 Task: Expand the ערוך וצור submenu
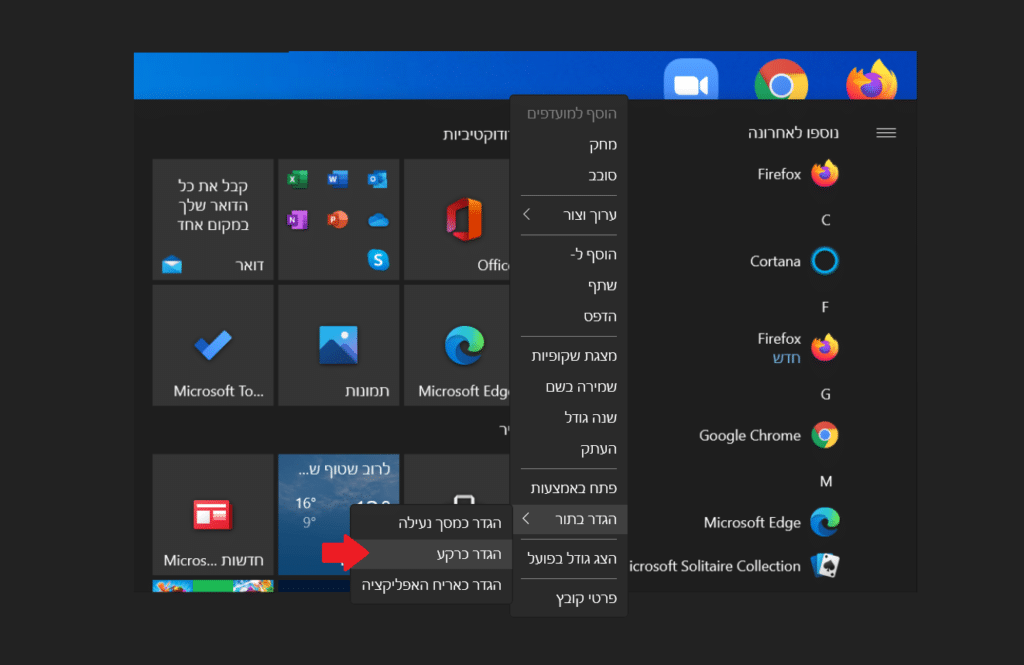(x=570, y=215)
